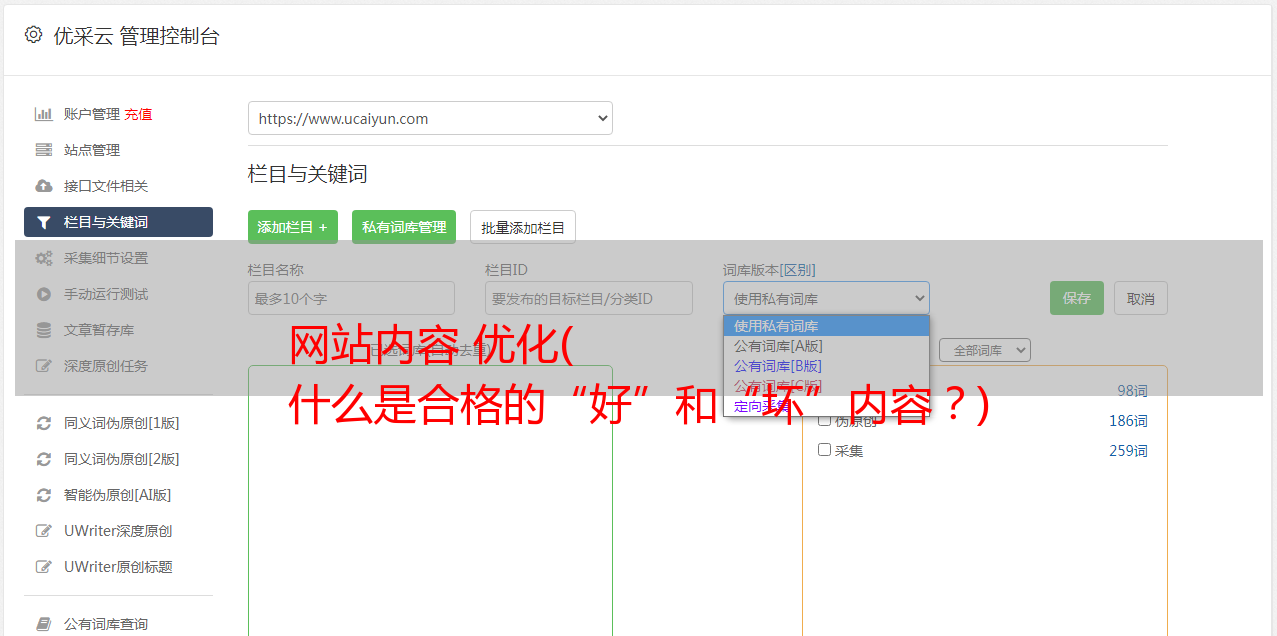The width and height of the screenshot is (1277, 636).
Task: Click the gear icon beside 优采云 管理控制台
Action: (33, 35)
